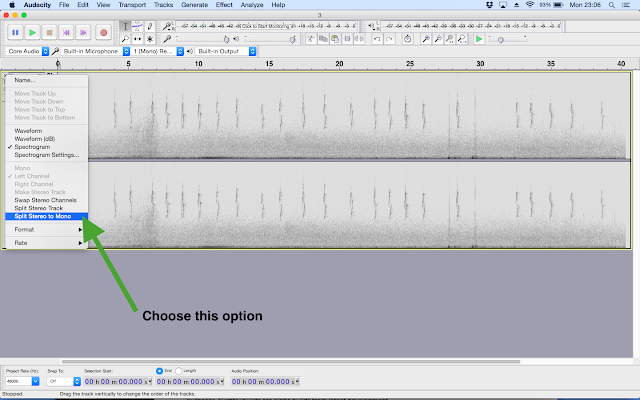Click the horizontal scrollbar below tracks
The width and height of the screenshot is (640, 400).
[x=291, y=362]
